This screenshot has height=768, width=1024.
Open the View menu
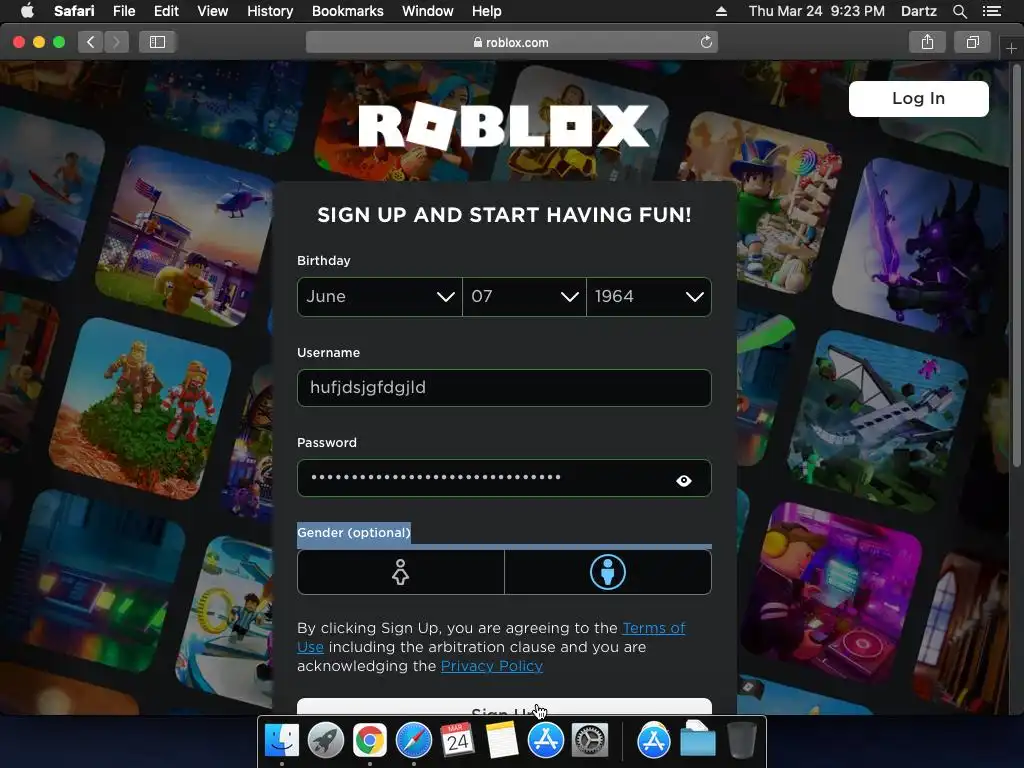pyautogui.click(x=213, y=11)
